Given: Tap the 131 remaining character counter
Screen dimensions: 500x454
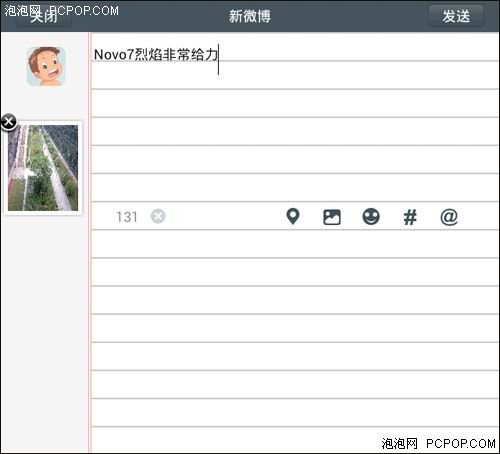Looking at the screenshot, I should pyautogui.click(x=127, y=217).
